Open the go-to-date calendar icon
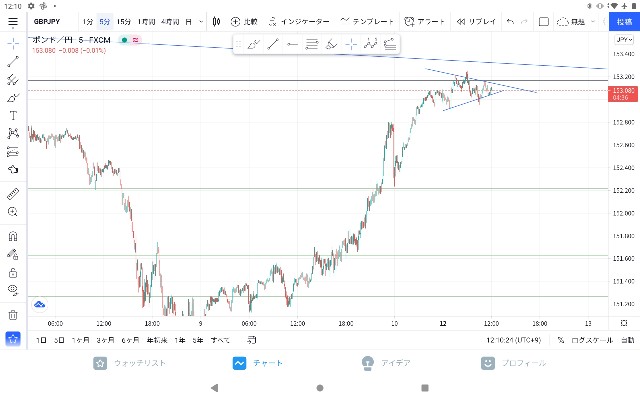The width and height of the screenshot is (640, 400). pyautogui.click(x=252, y=340)
